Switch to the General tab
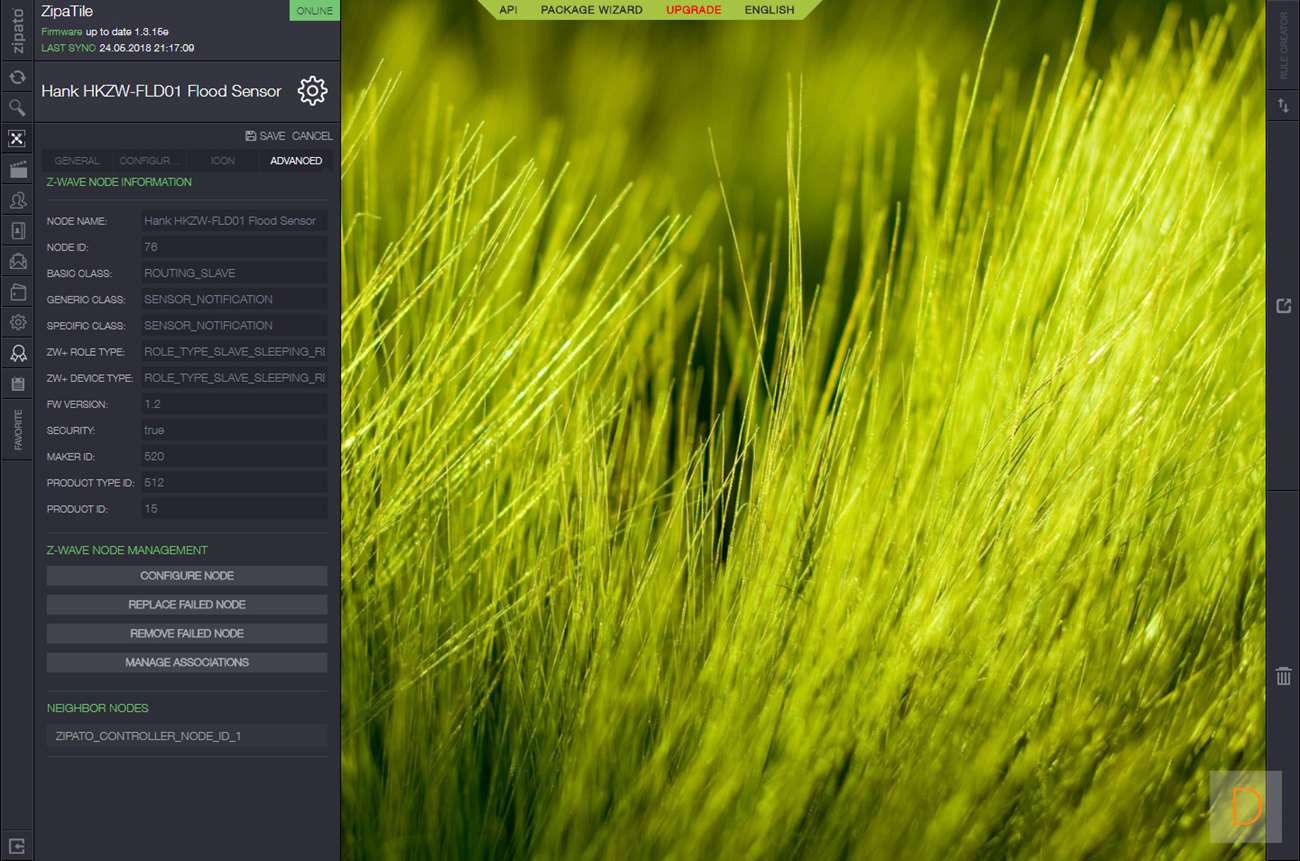1300x861 pixels. 77,161
